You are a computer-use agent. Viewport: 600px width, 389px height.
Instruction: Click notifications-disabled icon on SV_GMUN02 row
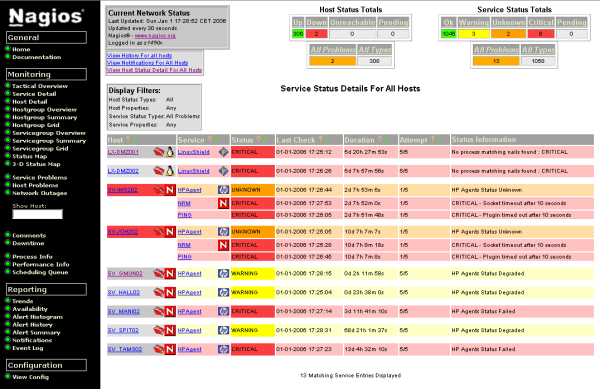[158, 273]
